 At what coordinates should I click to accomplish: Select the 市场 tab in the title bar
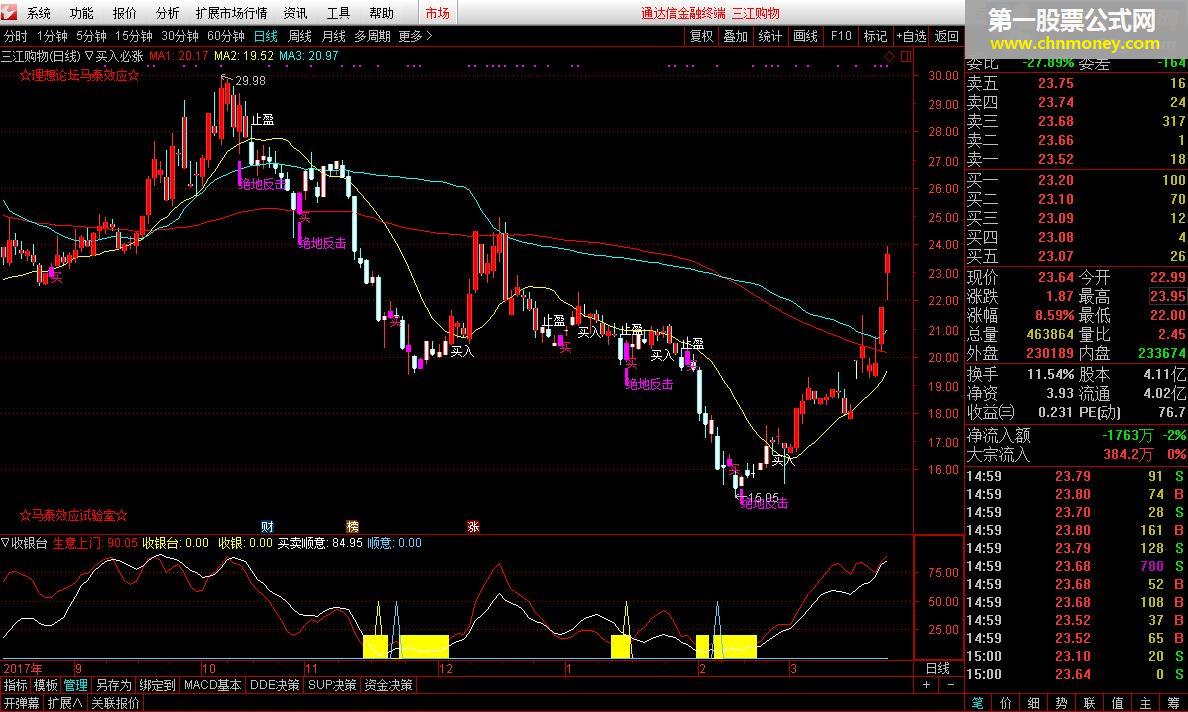click(437, 13)
